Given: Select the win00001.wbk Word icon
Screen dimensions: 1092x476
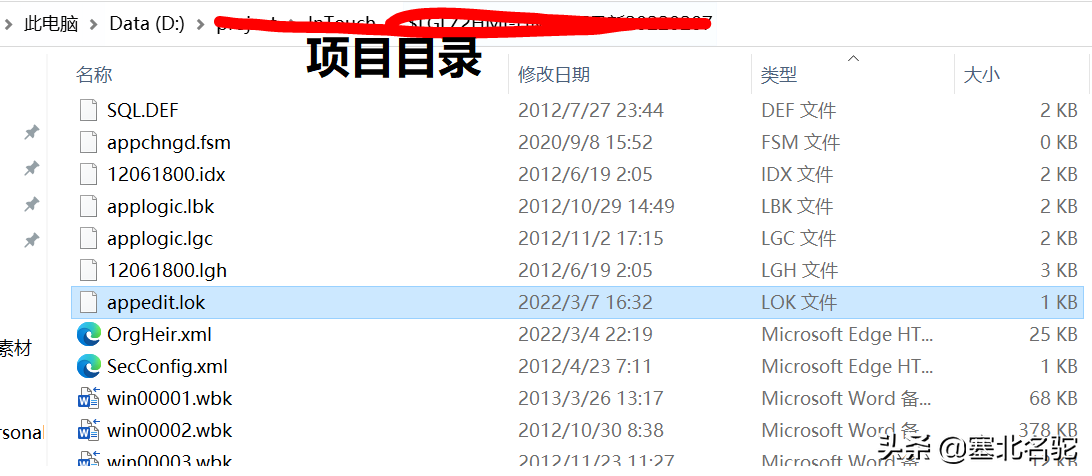Looking at the screenshot, I should point(88,399).
